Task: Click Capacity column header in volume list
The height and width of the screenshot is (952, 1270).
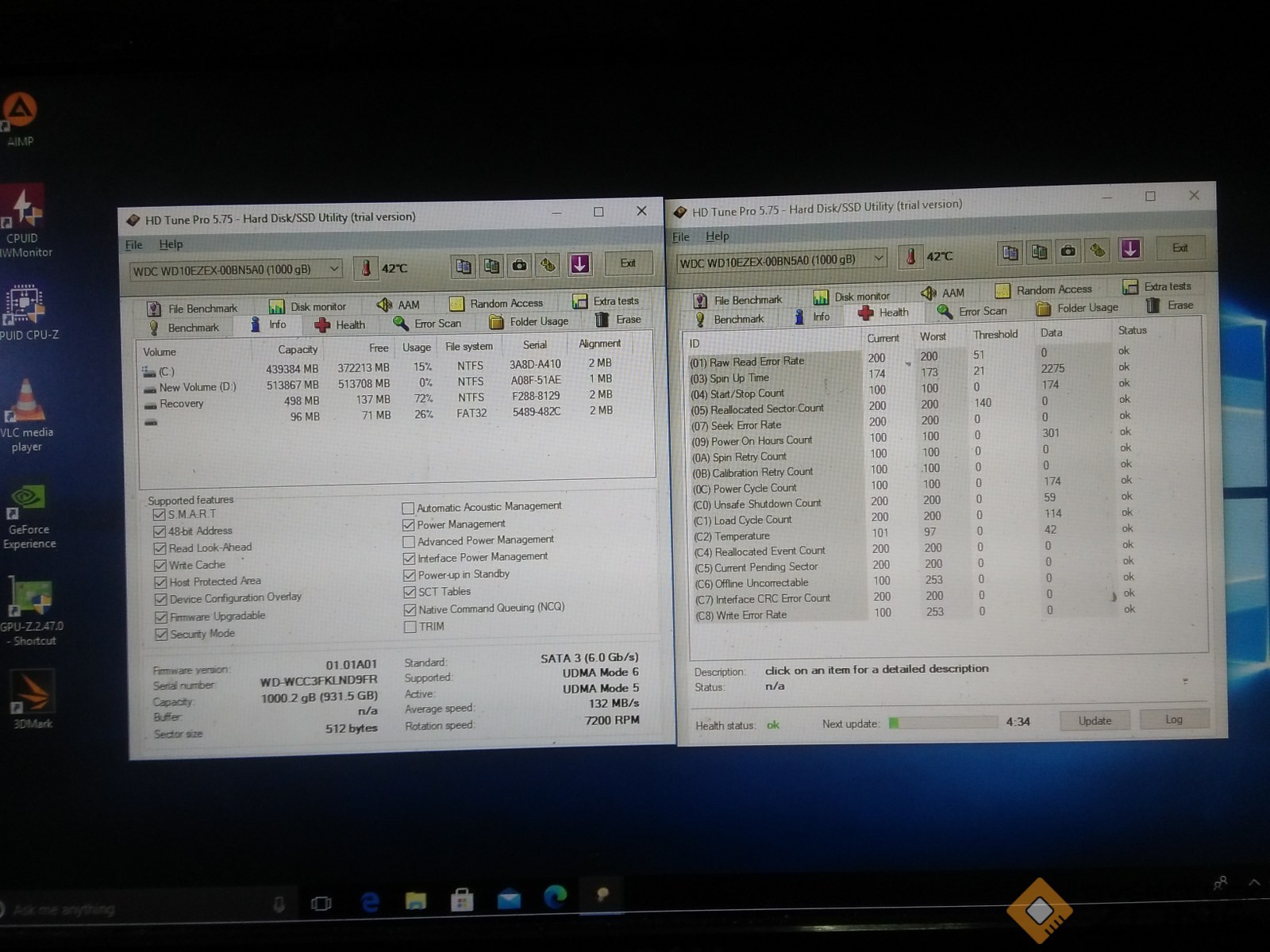Action: pyautogui.click(x=298, y=349)
